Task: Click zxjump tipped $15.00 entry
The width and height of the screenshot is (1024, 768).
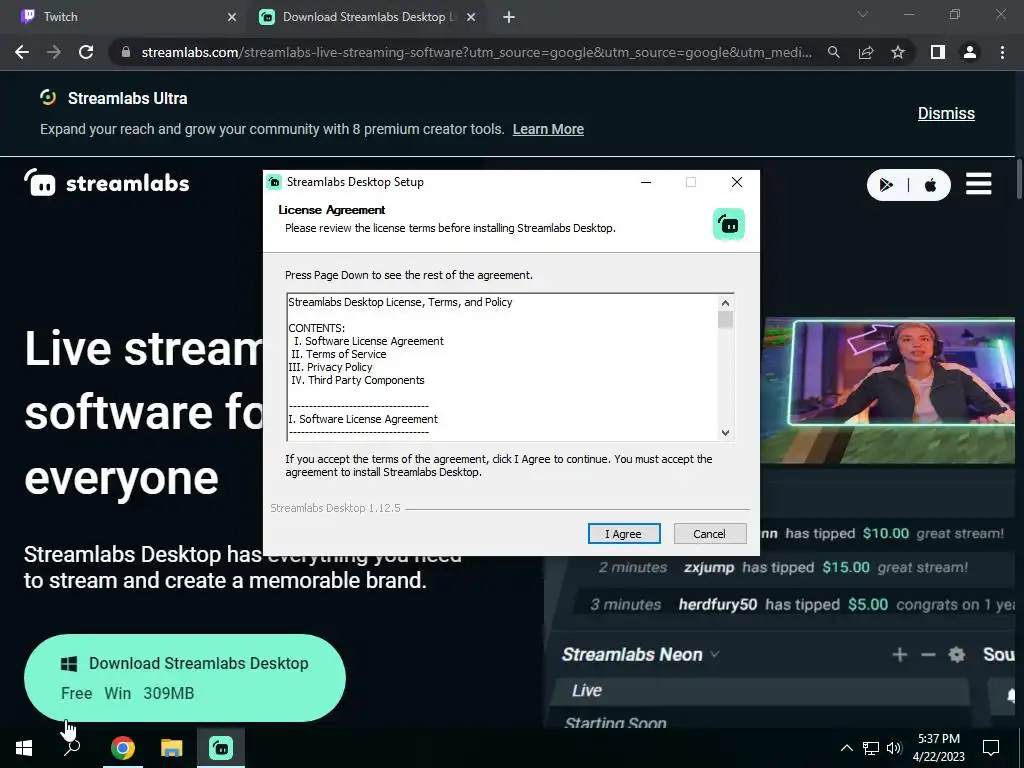Action: tap(783, 568)
